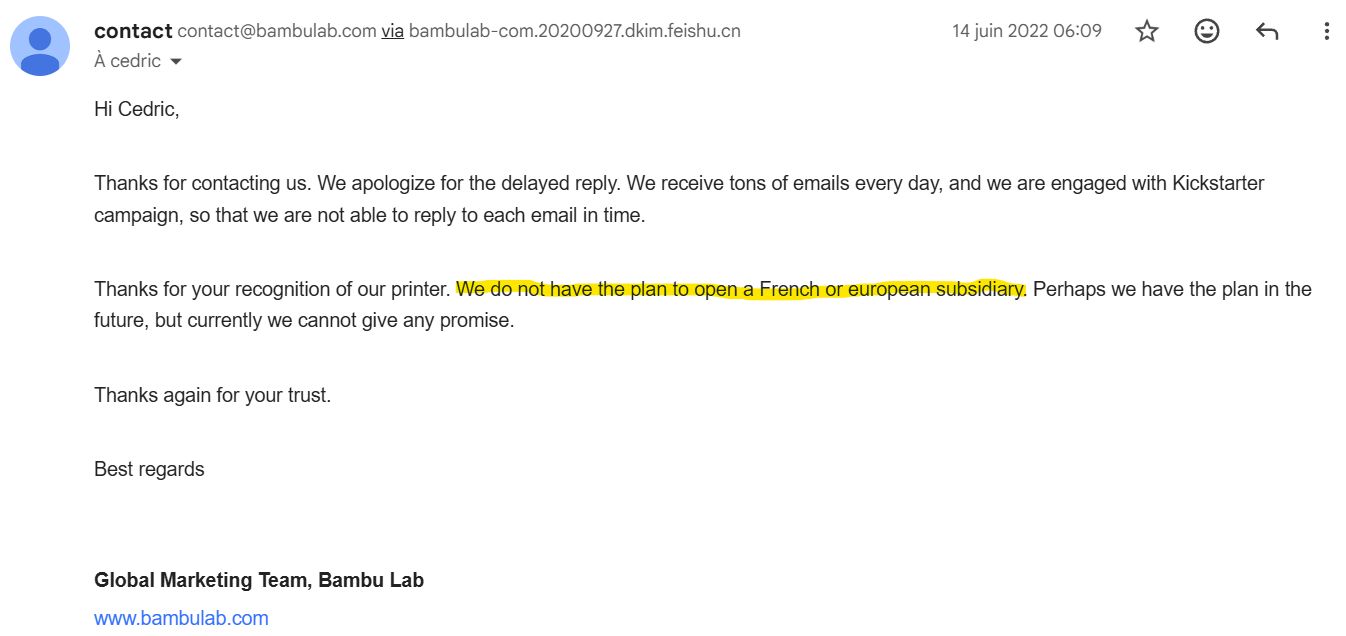The image size is (1346, 636).
Task: Click the date 14 juin 2022 06:09
Action: point(1026,31)
